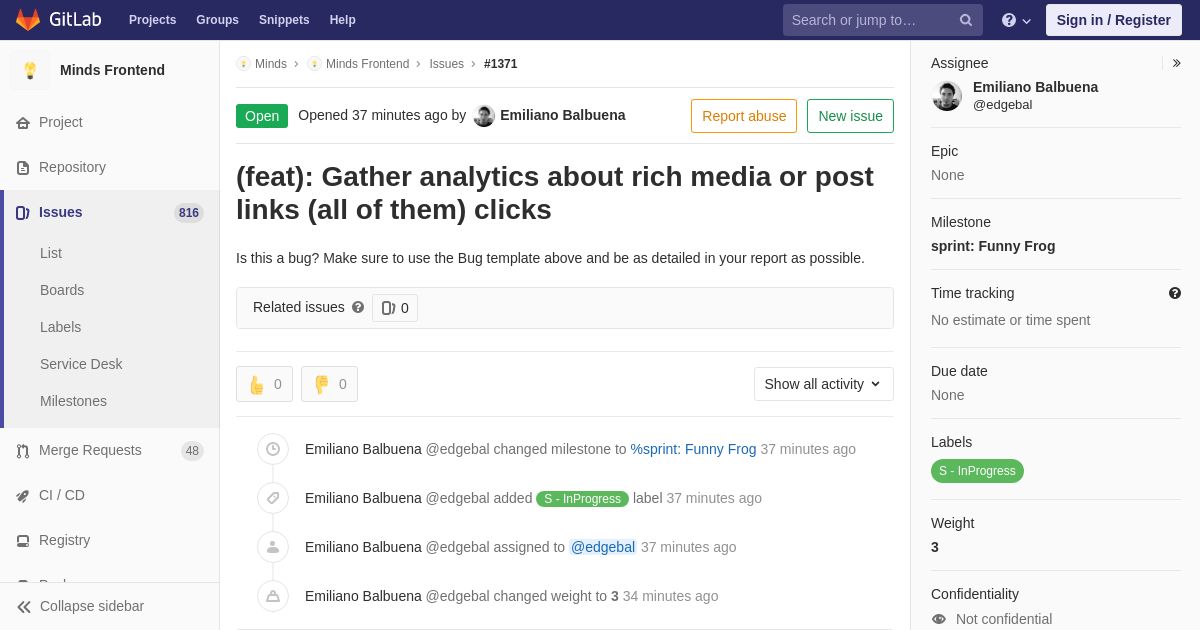Click the #1371 breadcrumb link
Viewport: 1200px width, 630px height.
(x=501, y=64)
